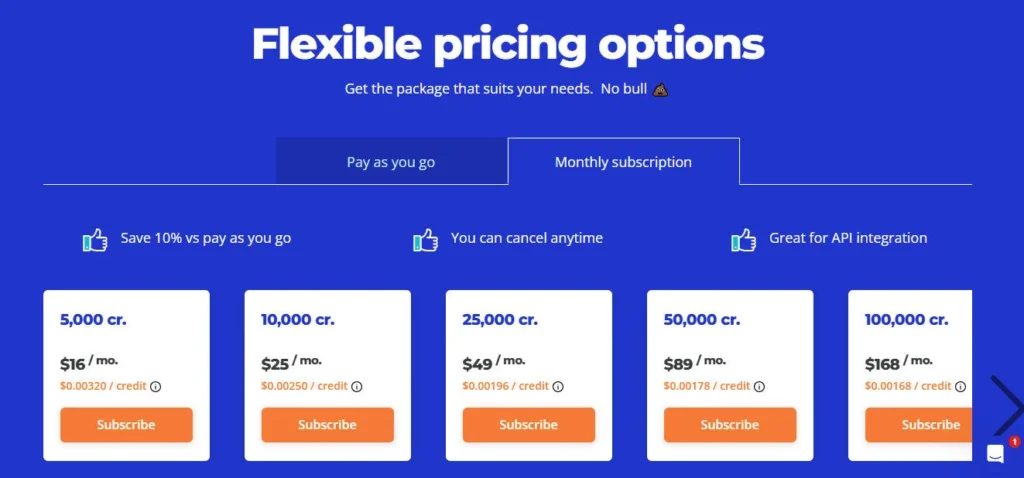Image resolution: width=1024 pixels, height=478 pixels.
Task: Click the thumbs-up icon beside cancel anytime
Action: click(x=425, y=240)
